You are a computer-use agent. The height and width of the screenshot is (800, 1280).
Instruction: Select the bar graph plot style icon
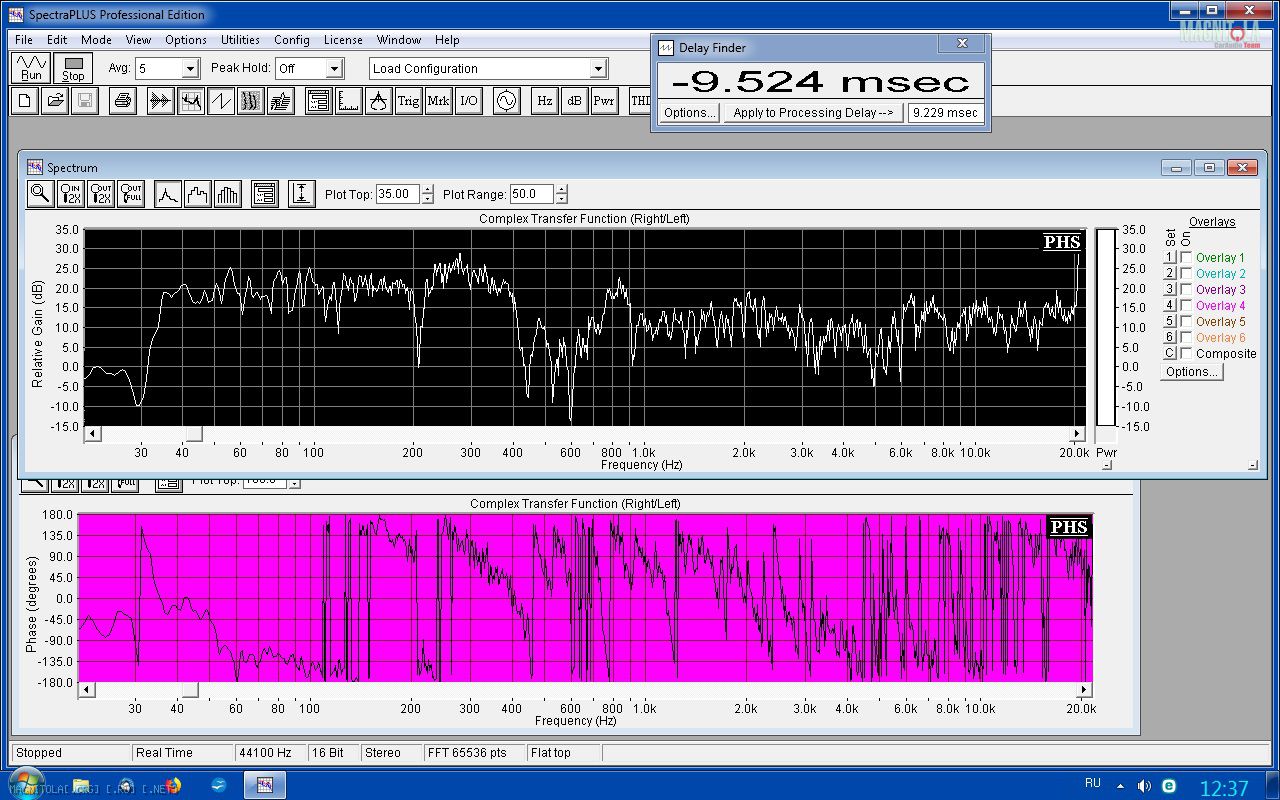[228, 194]
